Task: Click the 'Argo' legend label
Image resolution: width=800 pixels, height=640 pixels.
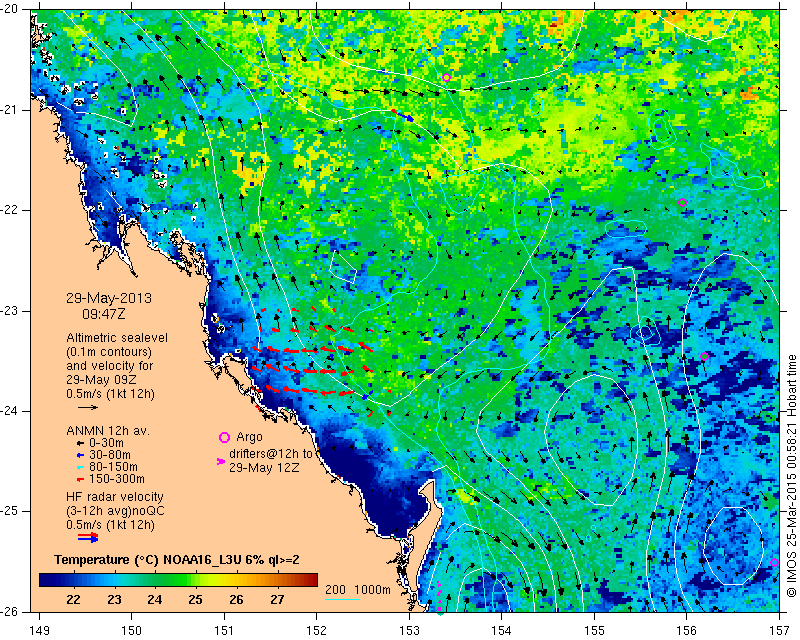Action: pyautogui.click(x=249, y=437)
